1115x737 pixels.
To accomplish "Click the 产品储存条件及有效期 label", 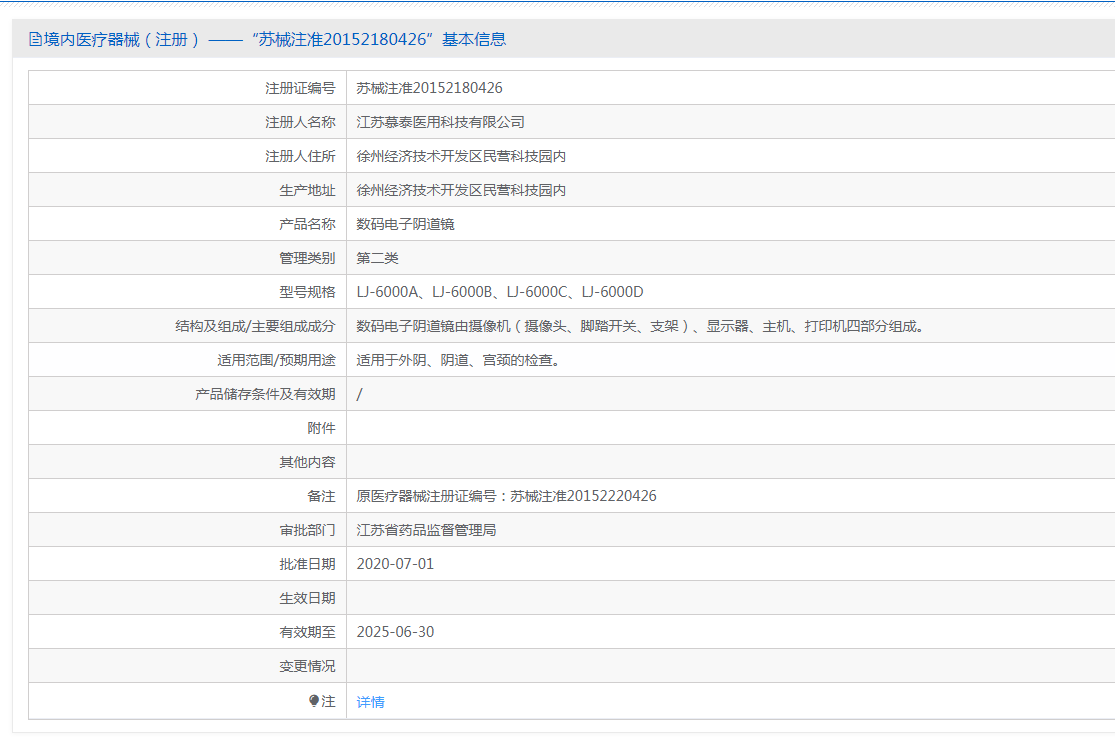I will click(x=265, y=394).
